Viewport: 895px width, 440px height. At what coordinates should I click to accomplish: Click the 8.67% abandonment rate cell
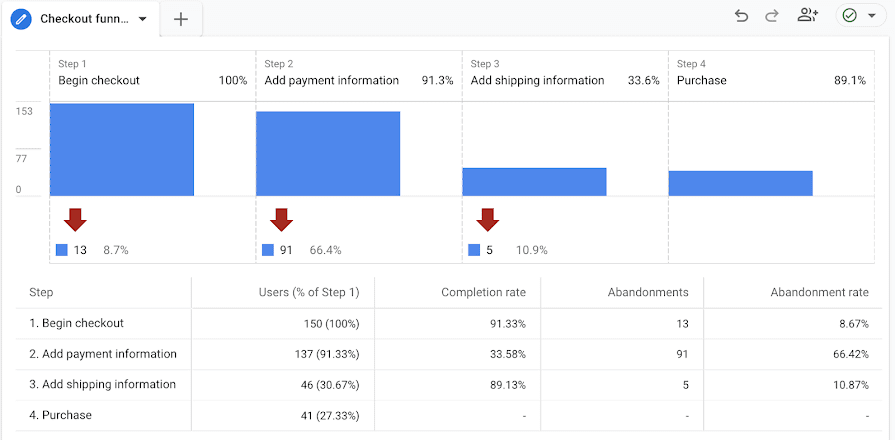pyautogui.click(x=853, y=324)
